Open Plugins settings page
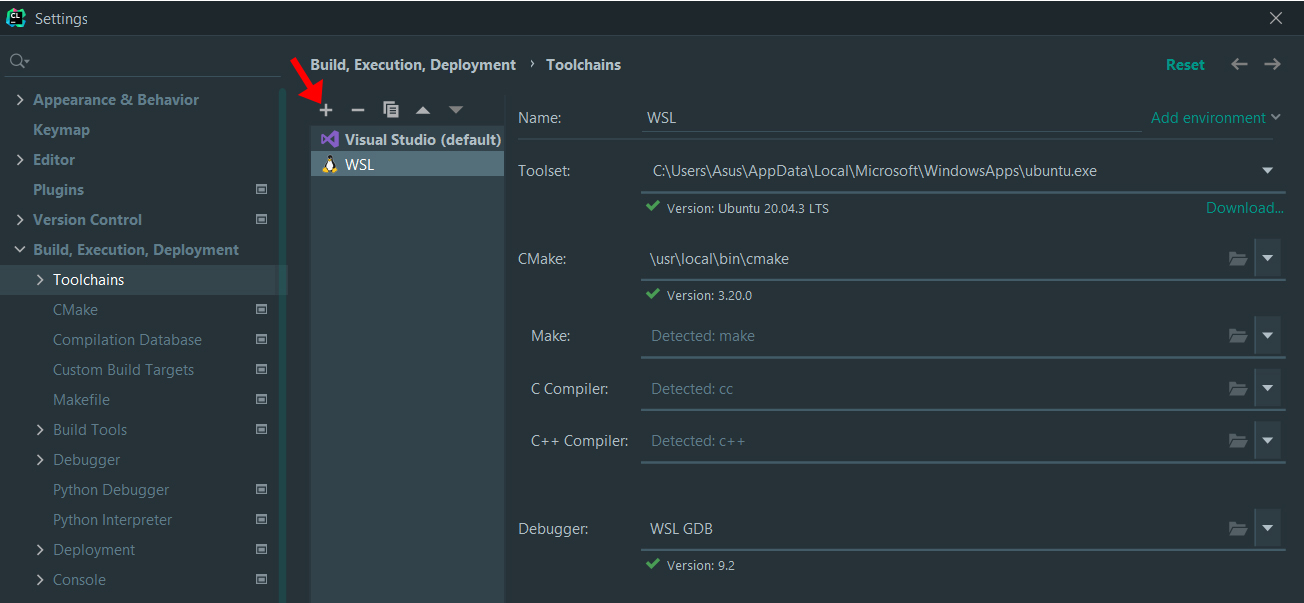1304x603 pixels. pyautogui.click(x=58, y=189)
